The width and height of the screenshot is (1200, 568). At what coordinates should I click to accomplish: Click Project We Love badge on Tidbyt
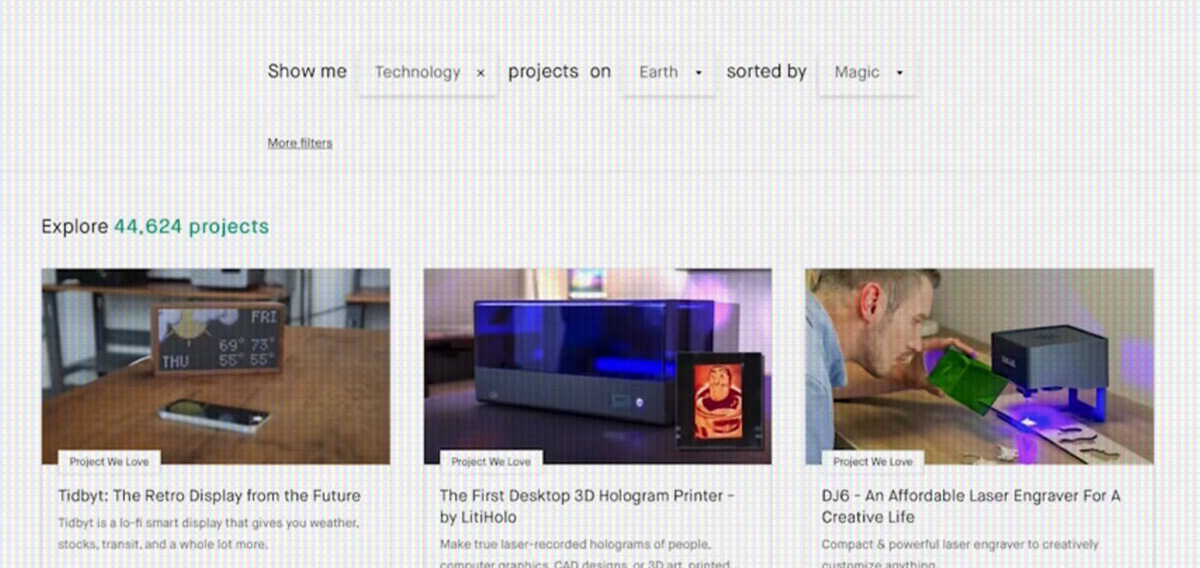point(109,462)
